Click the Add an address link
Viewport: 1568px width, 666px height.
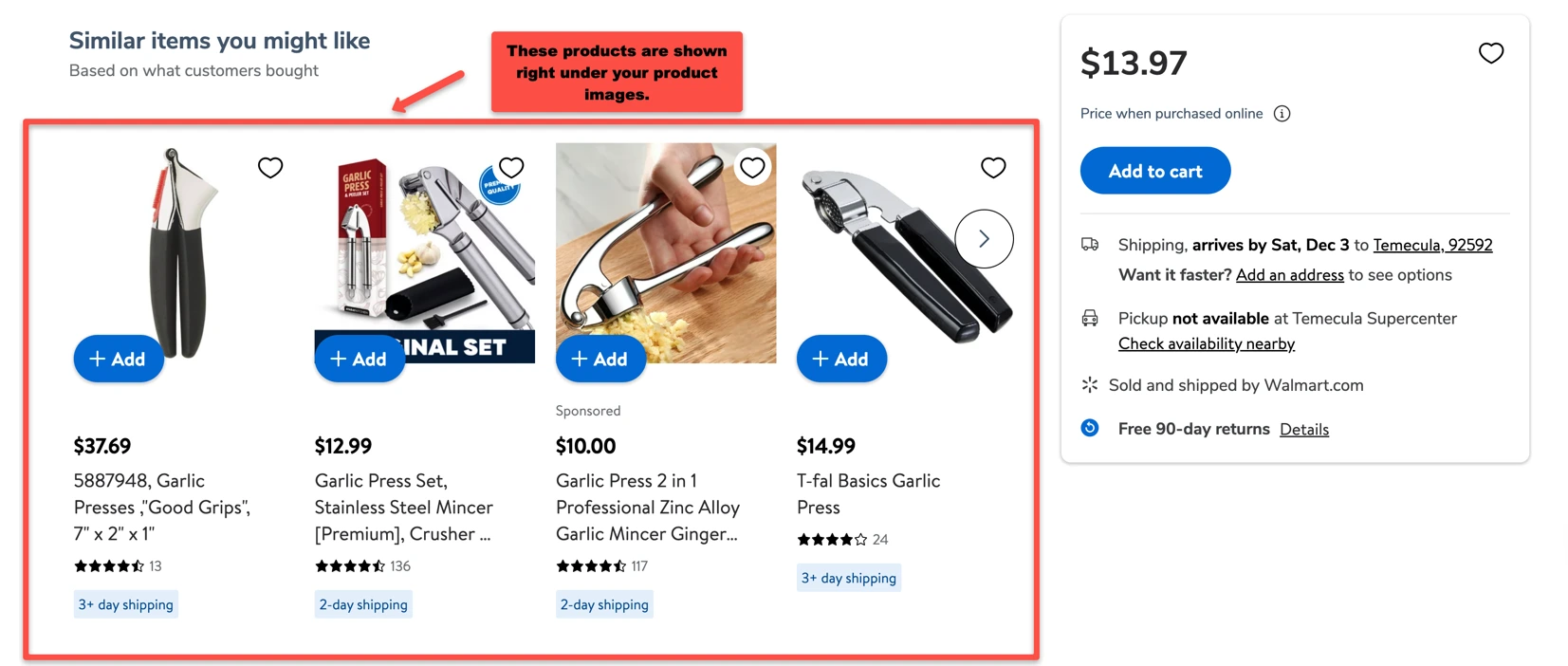pyautogui.click(x=1290, y=274)
